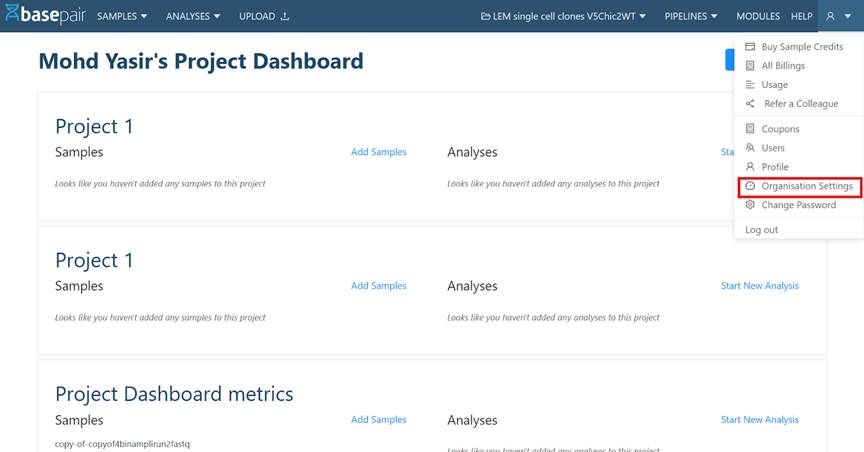Open the LEM single cell clones project selector

point(563,17)
